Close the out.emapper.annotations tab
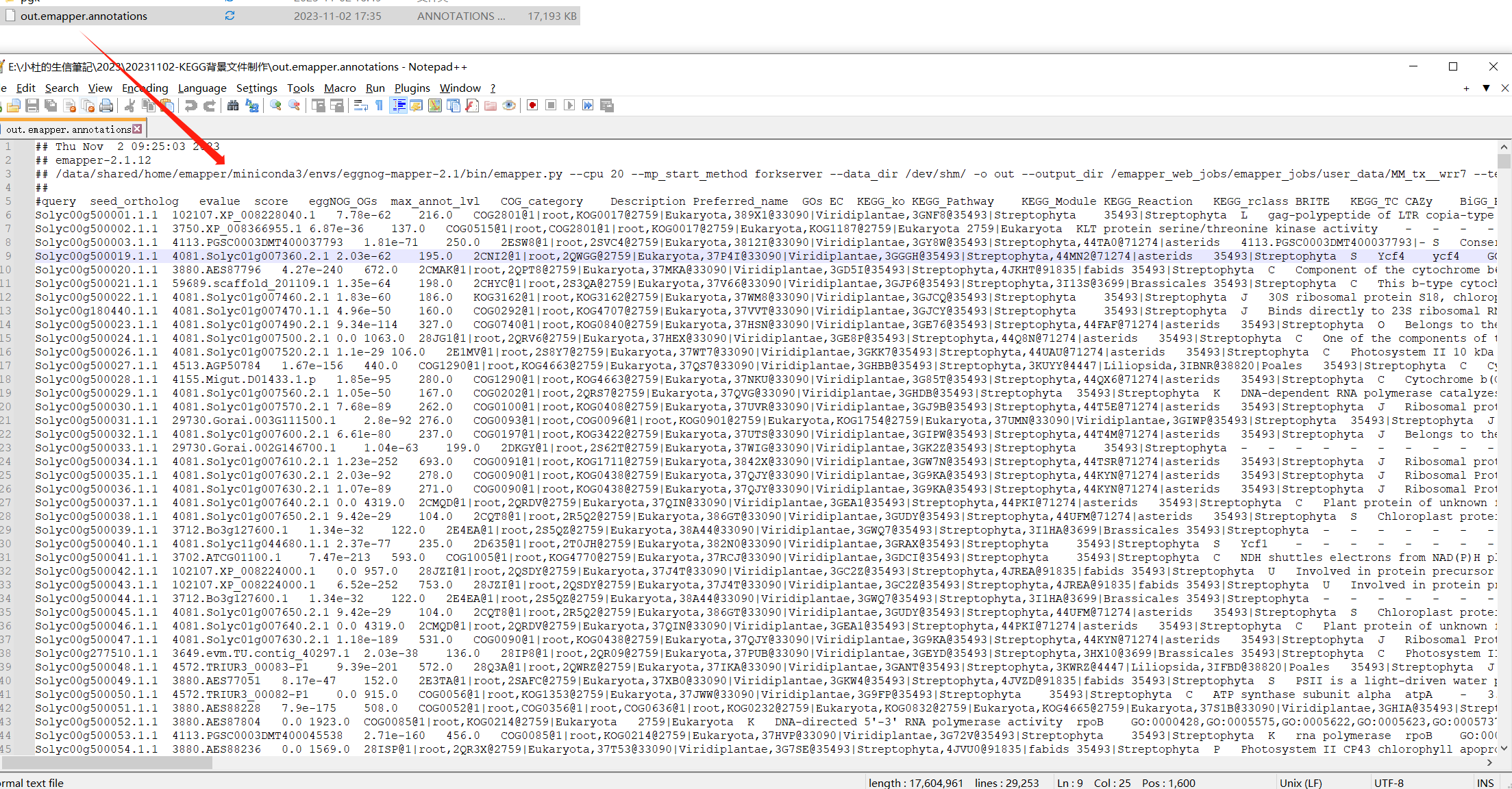 138,129
